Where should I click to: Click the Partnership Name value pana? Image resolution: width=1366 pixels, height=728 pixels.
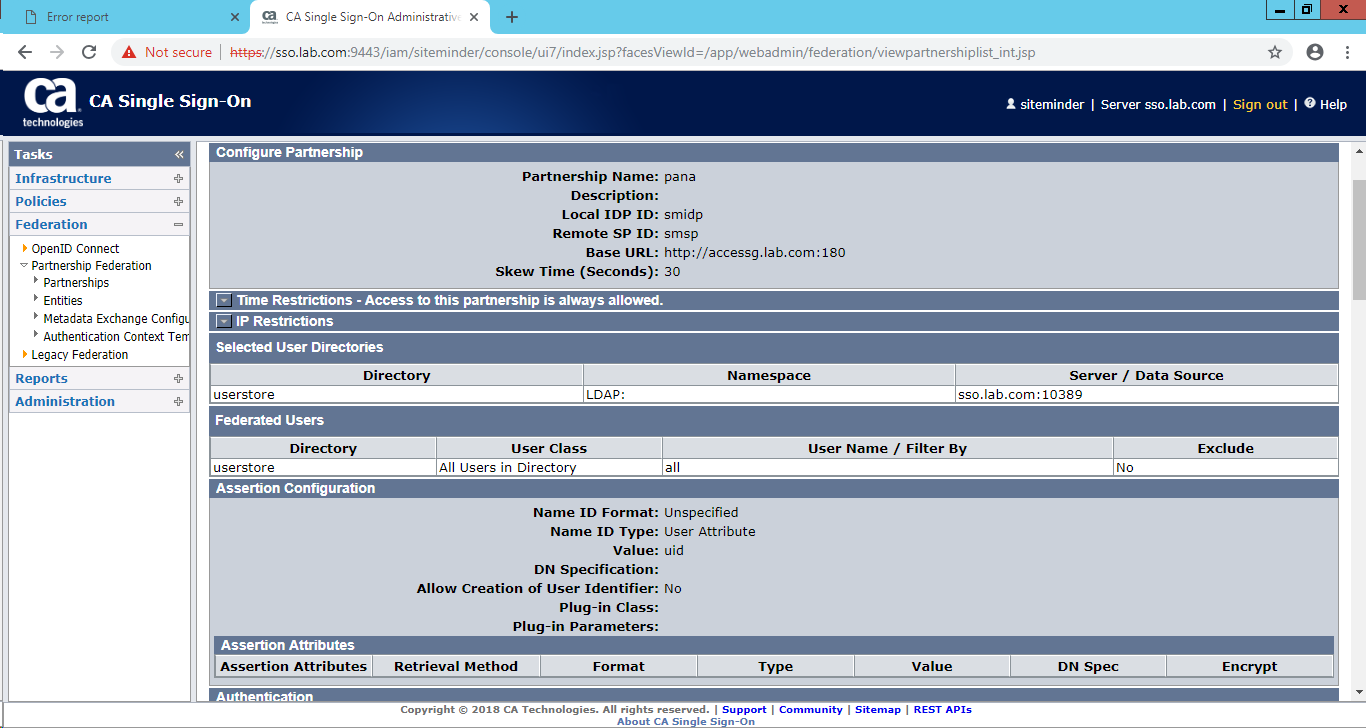click(680, 176)
